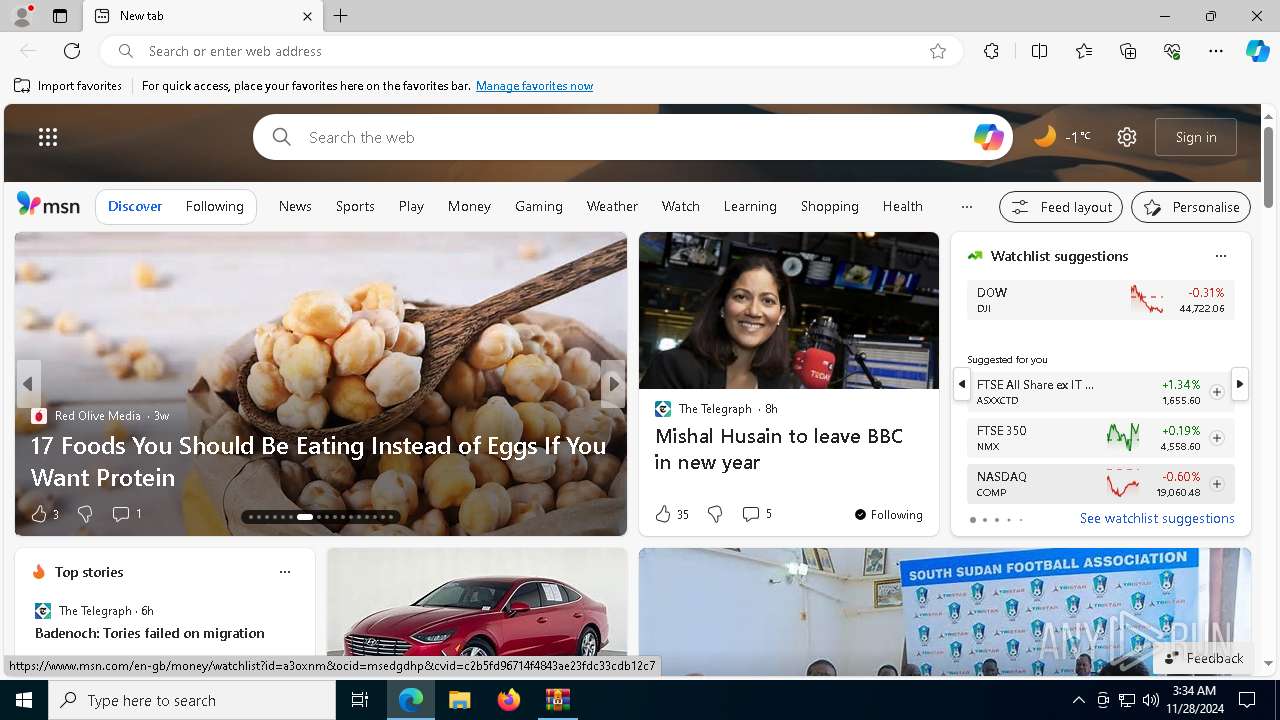Show next watchlist suggestions
This screenshot has width=1280, height=720.
[x=1240, y=384]
